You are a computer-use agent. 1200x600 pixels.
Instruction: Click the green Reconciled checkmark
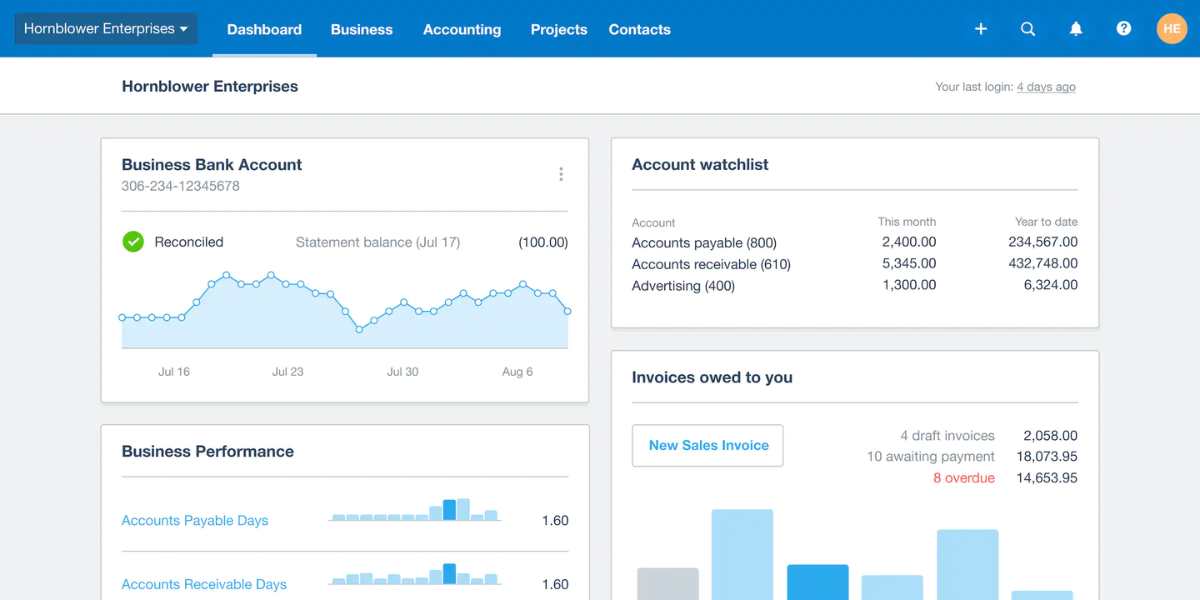coord(133,241)
